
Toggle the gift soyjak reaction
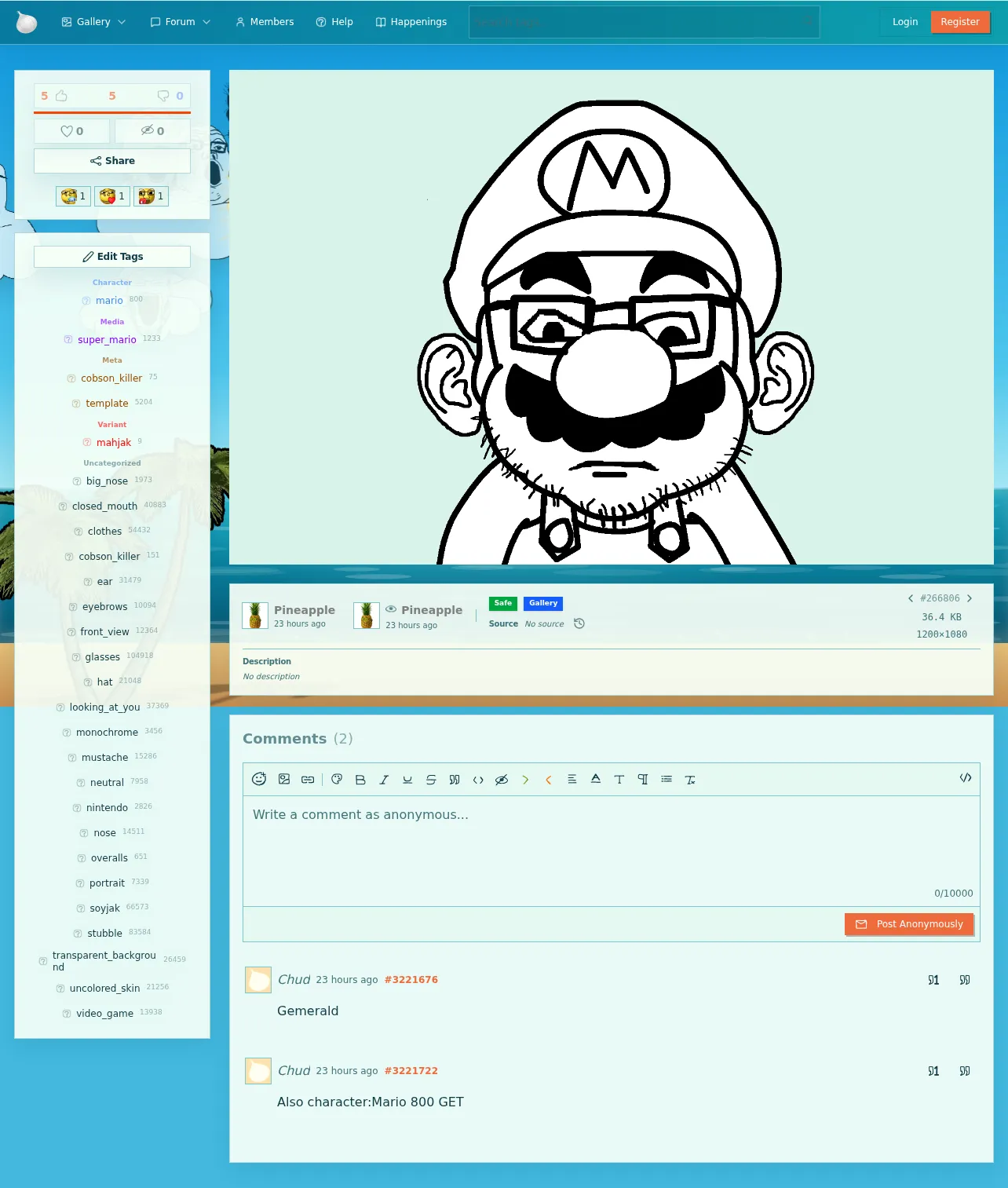click(151, 196)
